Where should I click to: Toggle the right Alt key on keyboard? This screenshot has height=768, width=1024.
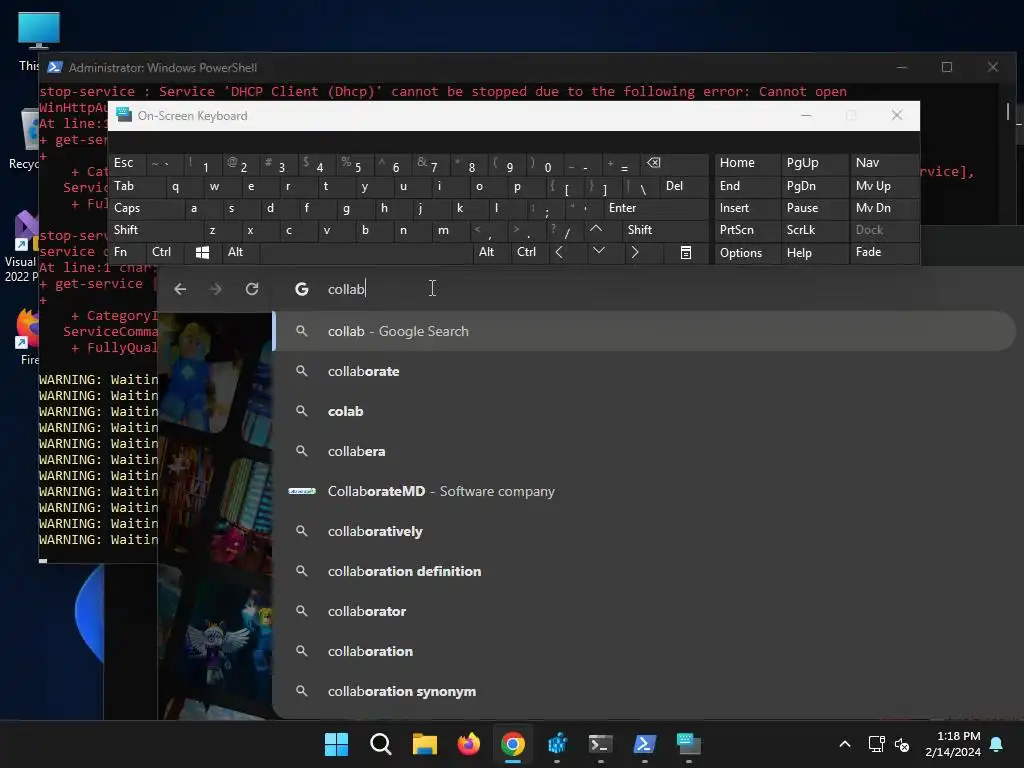(490, 252)
